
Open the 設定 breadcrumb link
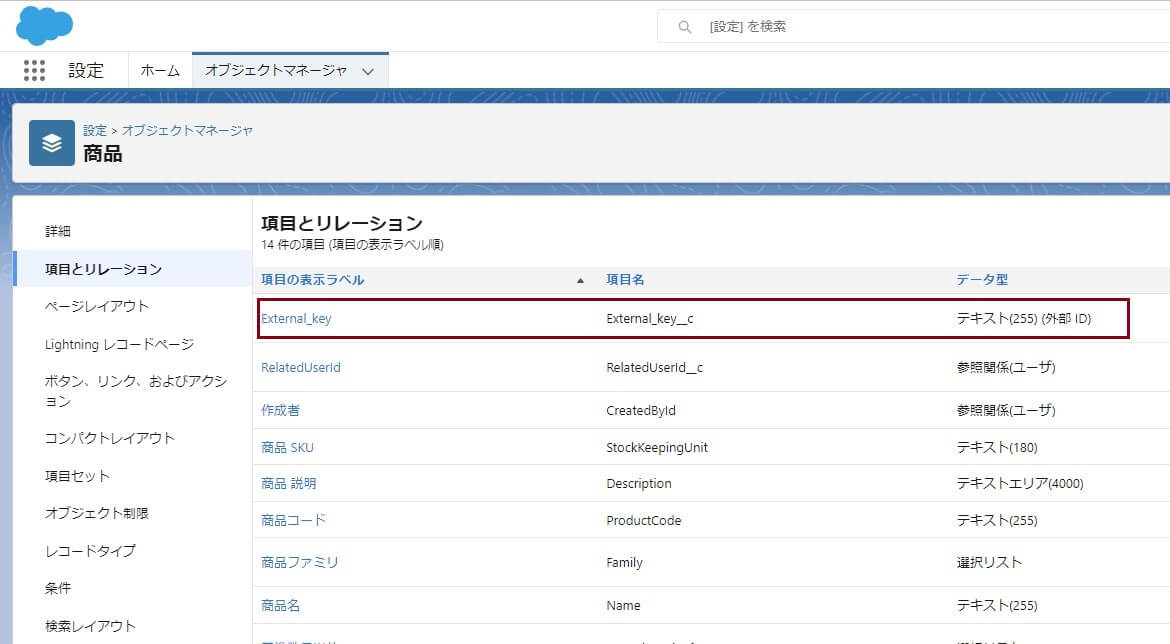(x=93, y=130)
